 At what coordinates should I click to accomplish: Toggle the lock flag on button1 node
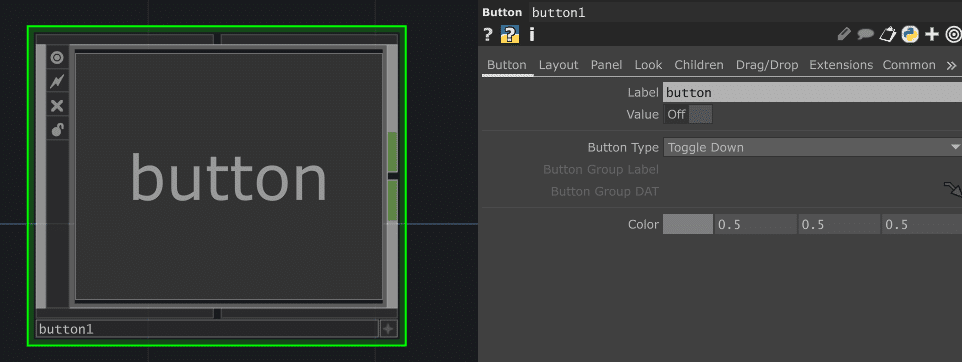click(57, 129)
